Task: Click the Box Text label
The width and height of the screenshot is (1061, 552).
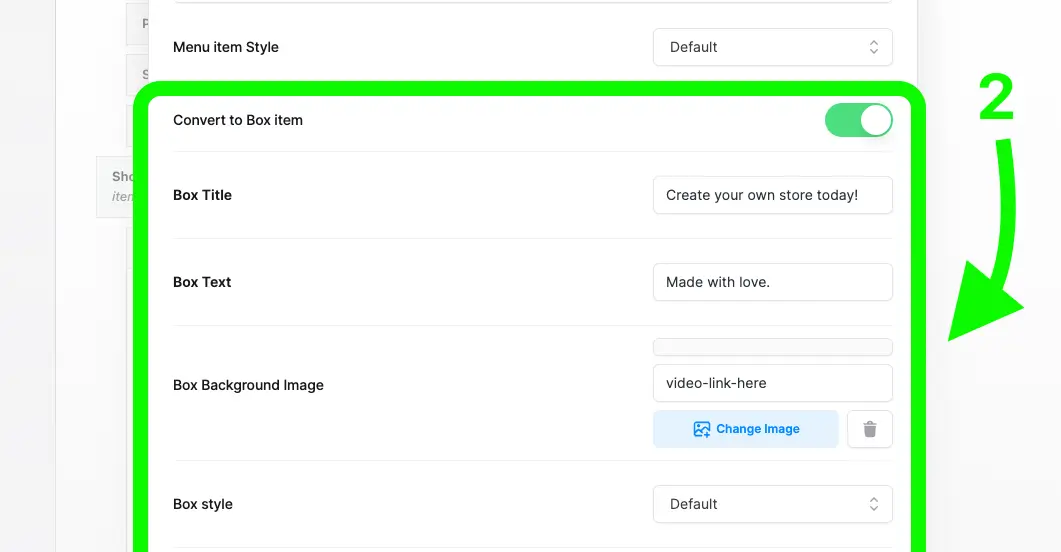Action: tap(202, 282)
